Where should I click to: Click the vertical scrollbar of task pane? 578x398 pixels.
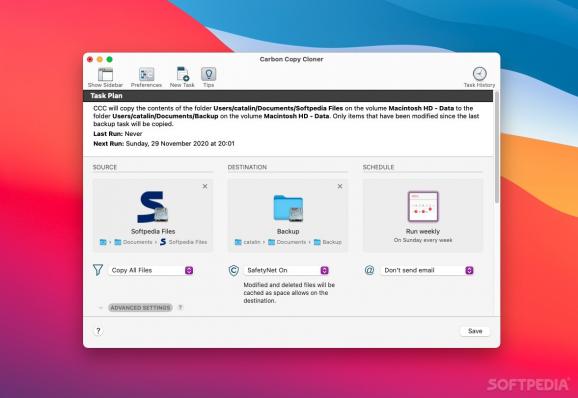coord(497,147)
